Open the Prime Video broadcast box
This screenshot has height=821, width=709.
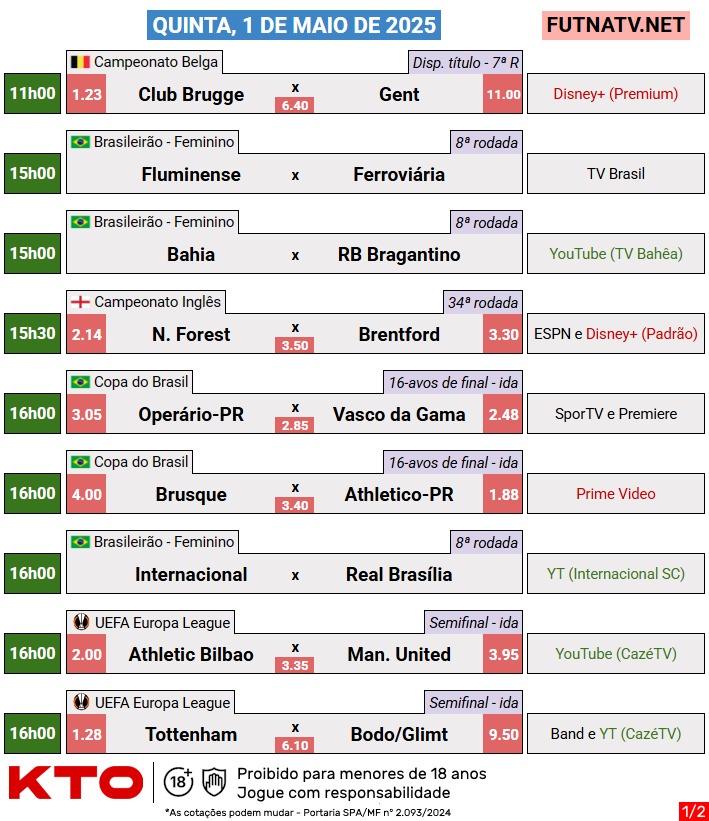click(x=616, y=494)
